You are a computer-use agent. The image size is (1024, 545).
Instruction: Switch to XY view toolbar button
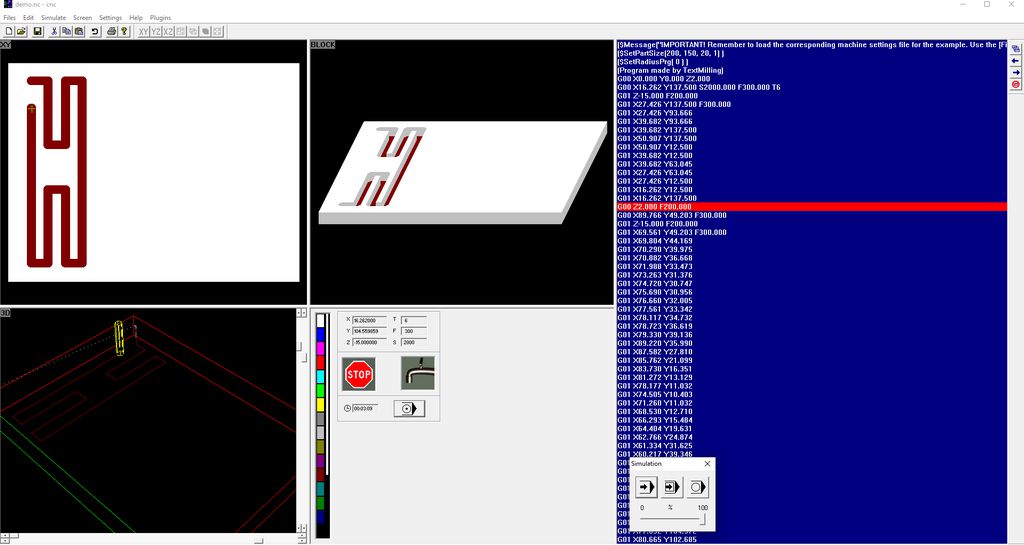143,31
